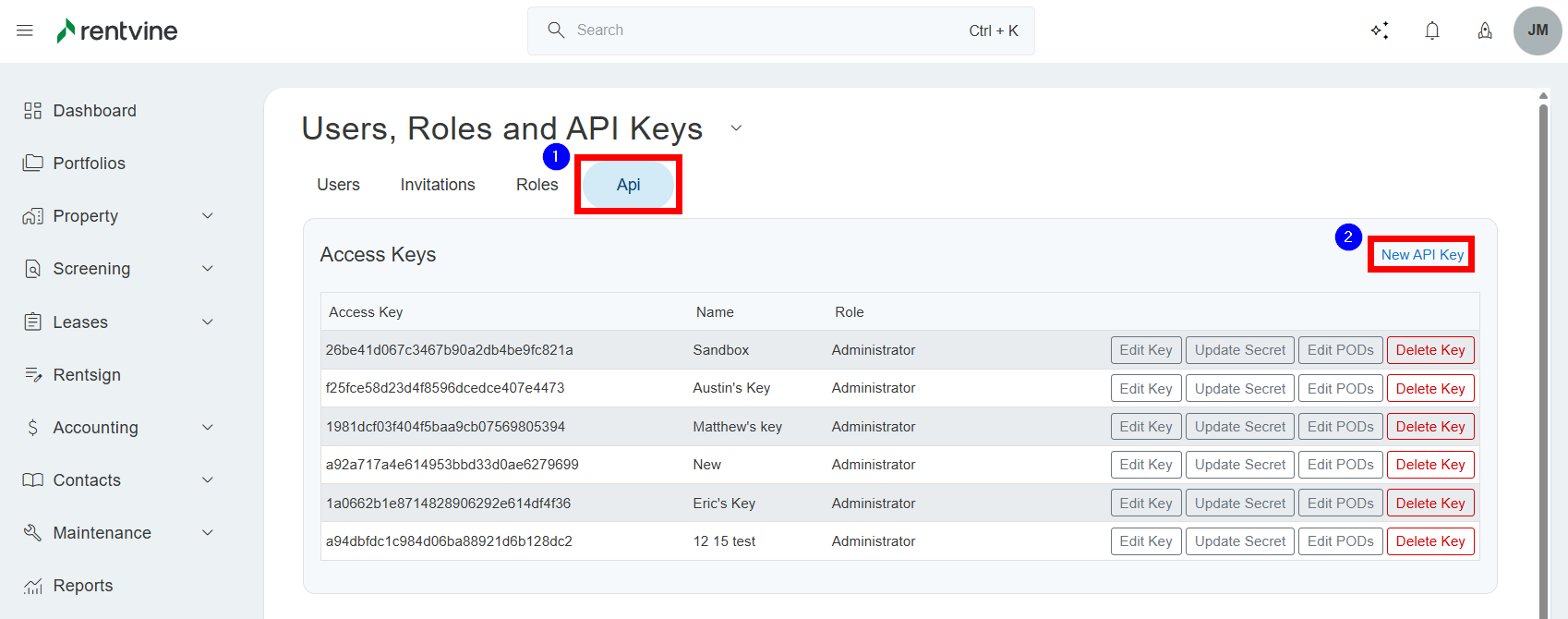This screenshot has height=619, width=1568.
Task: Expand the Maintenance sidebar section
Action: point(208,533)
